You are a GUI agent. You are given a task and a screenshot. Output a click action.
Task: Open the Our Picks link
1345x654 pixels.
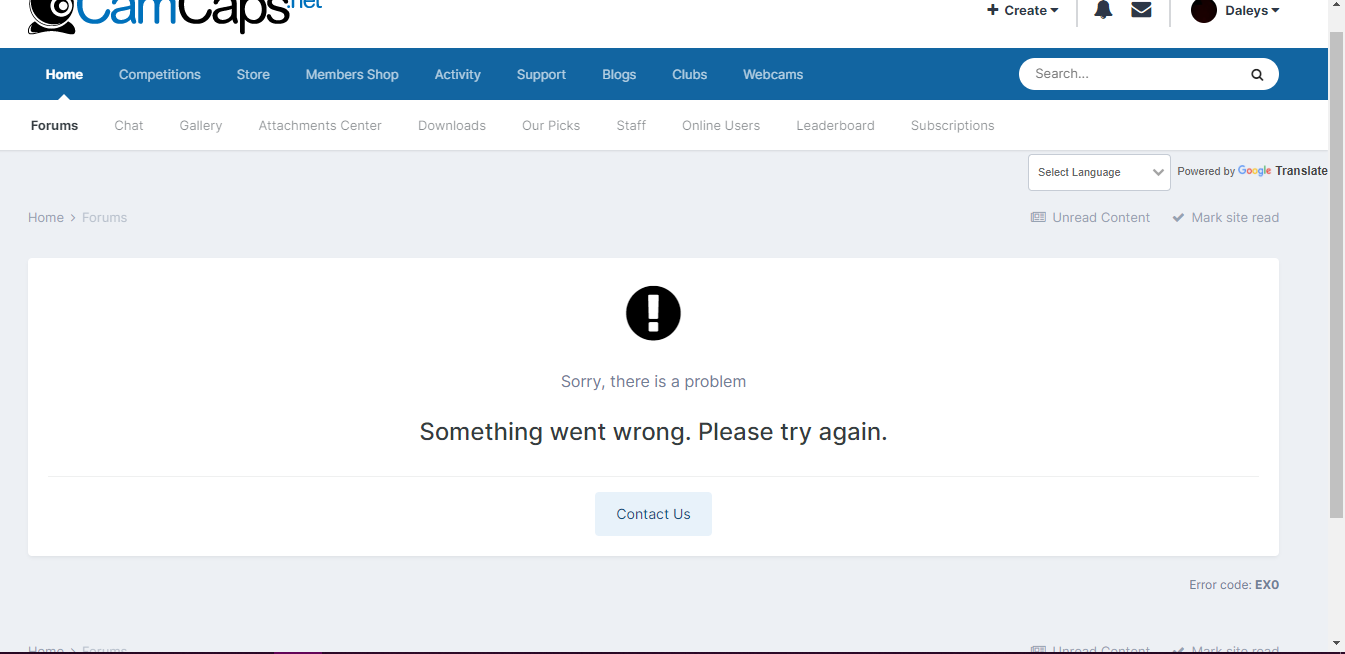pyautogui.click(x=551, y=125)
